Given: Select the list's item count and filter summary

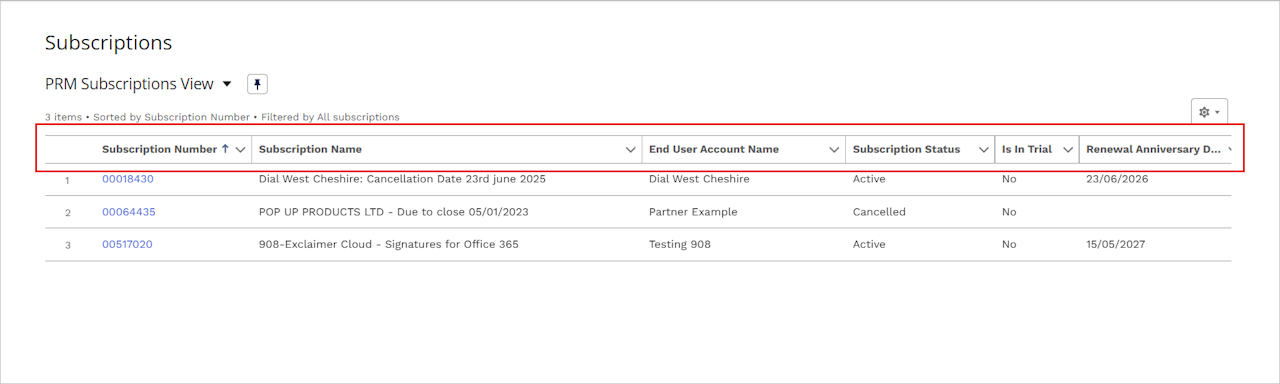Looking at the screenshot, I should 222,117.
